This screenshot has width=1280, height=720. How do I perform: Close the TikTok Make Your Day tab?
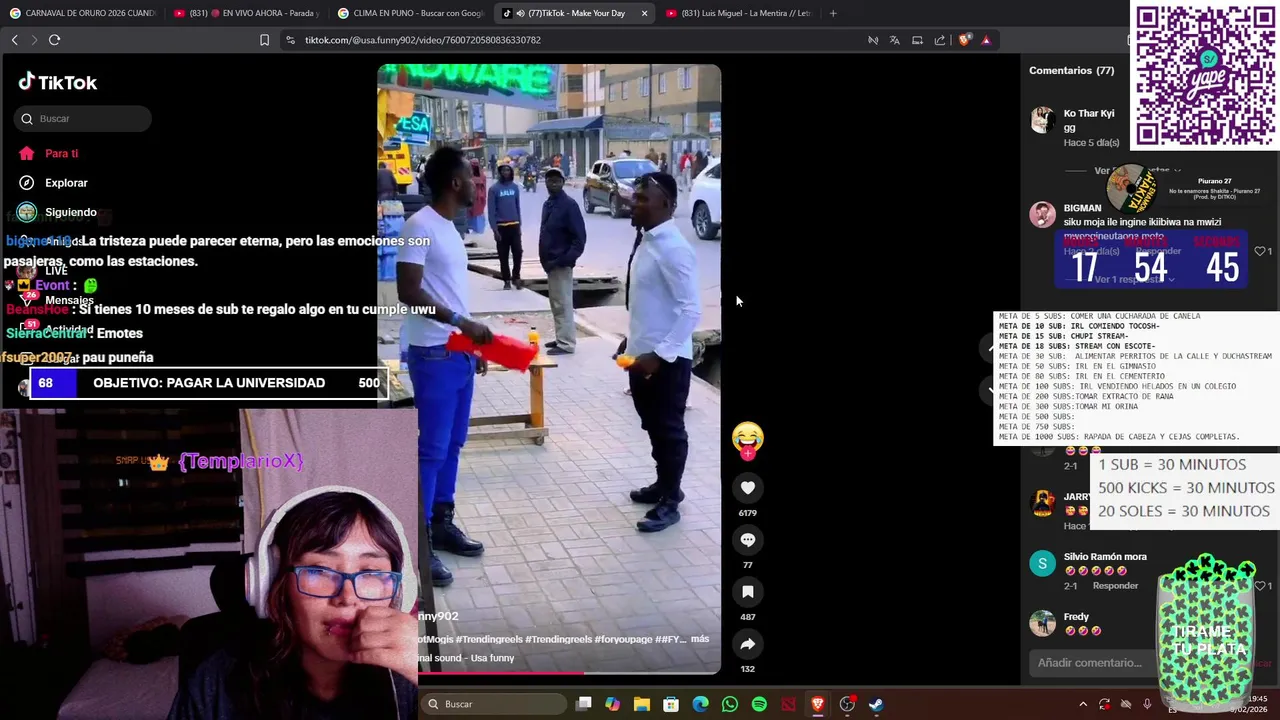(x=644, y=13)
